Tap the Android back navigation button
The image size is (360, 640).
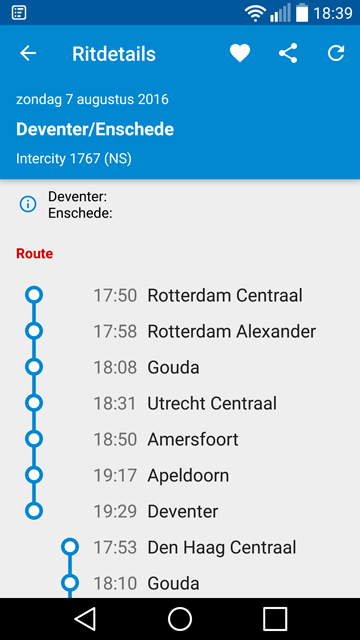84,619
